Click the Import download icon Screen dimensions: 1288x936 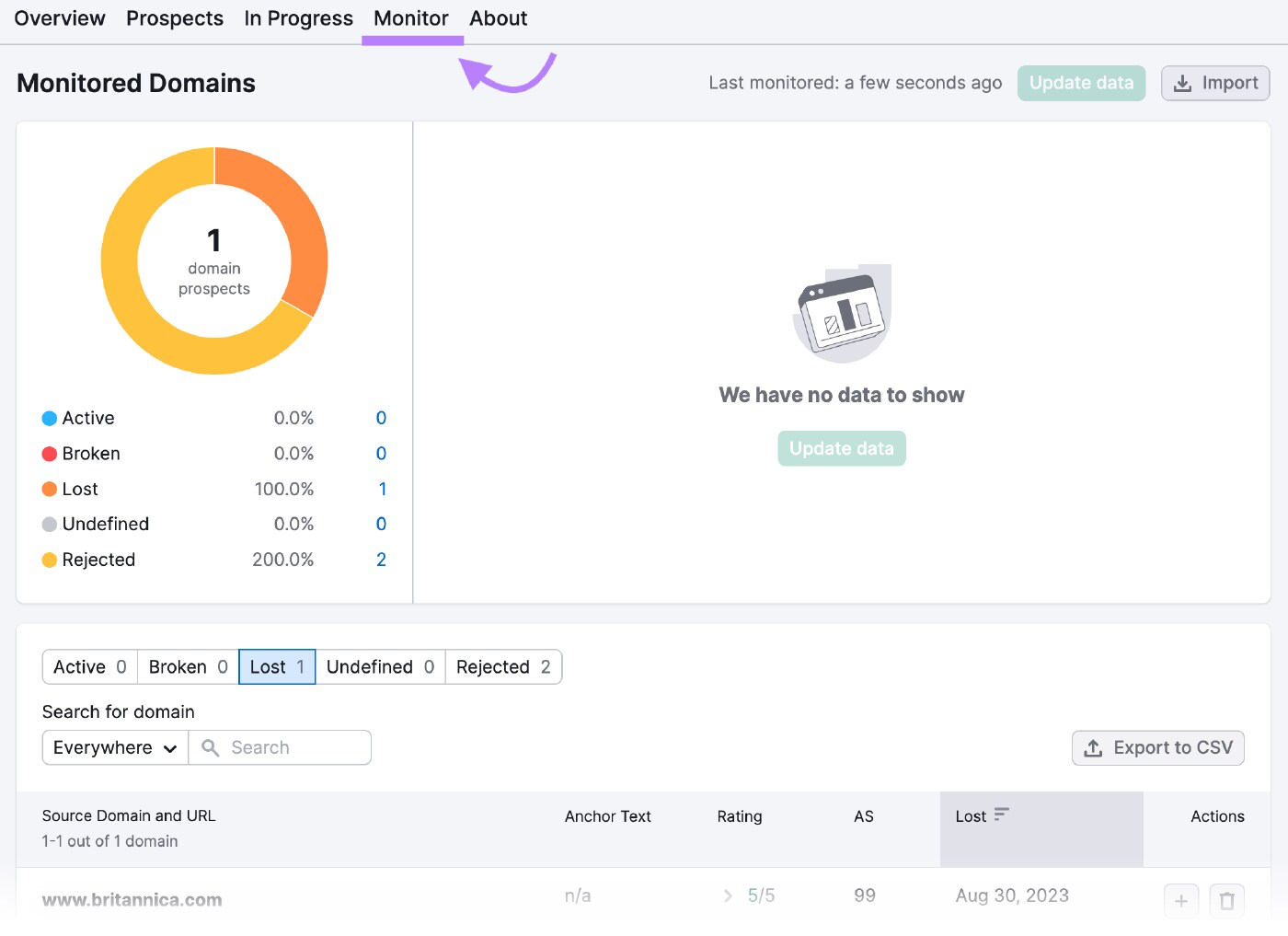point(1183,83)
